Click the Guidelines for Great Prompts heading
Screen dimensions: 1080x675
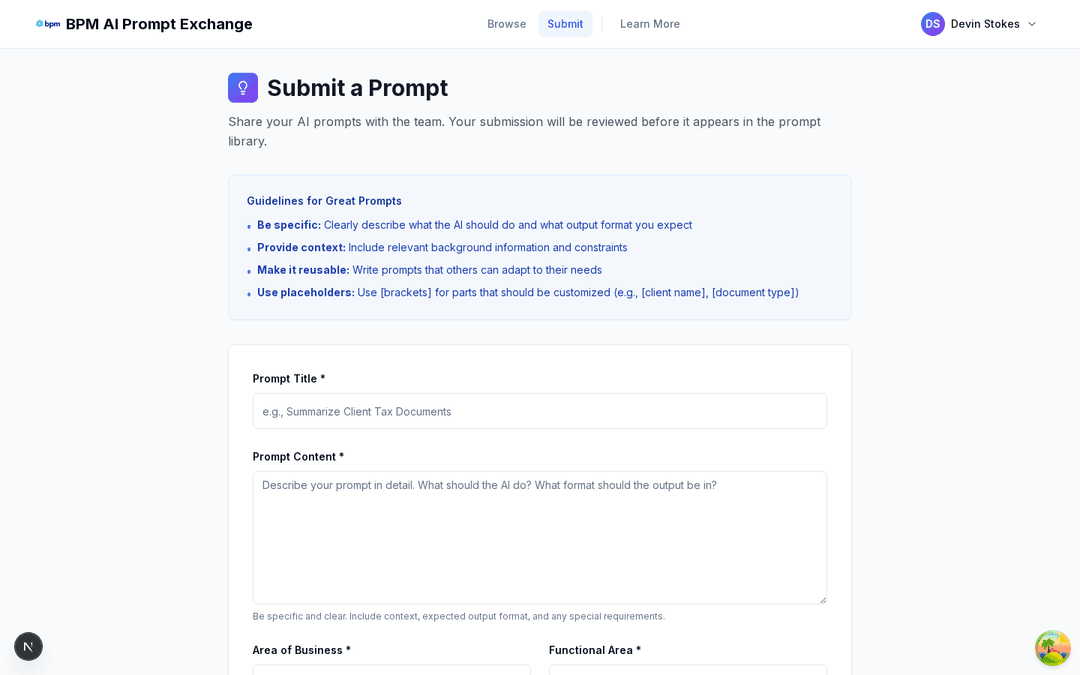324,201
